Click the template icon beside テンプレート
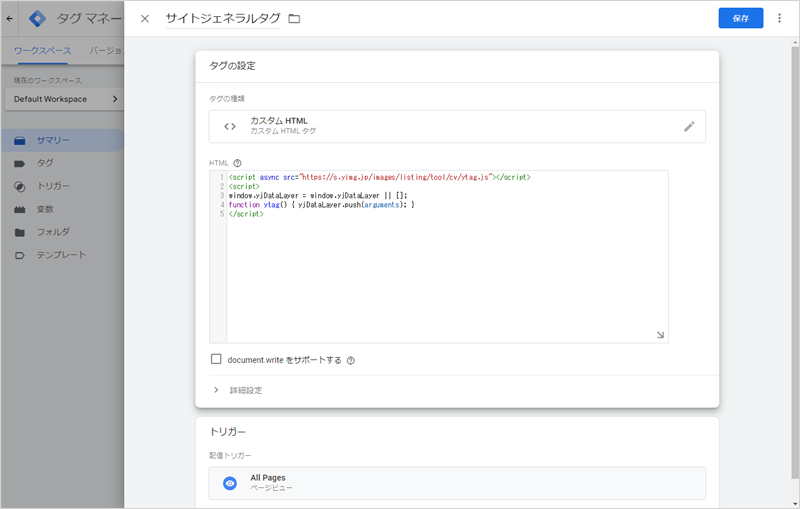The width and height of the screenshot is (800, 509). (19, 256)
